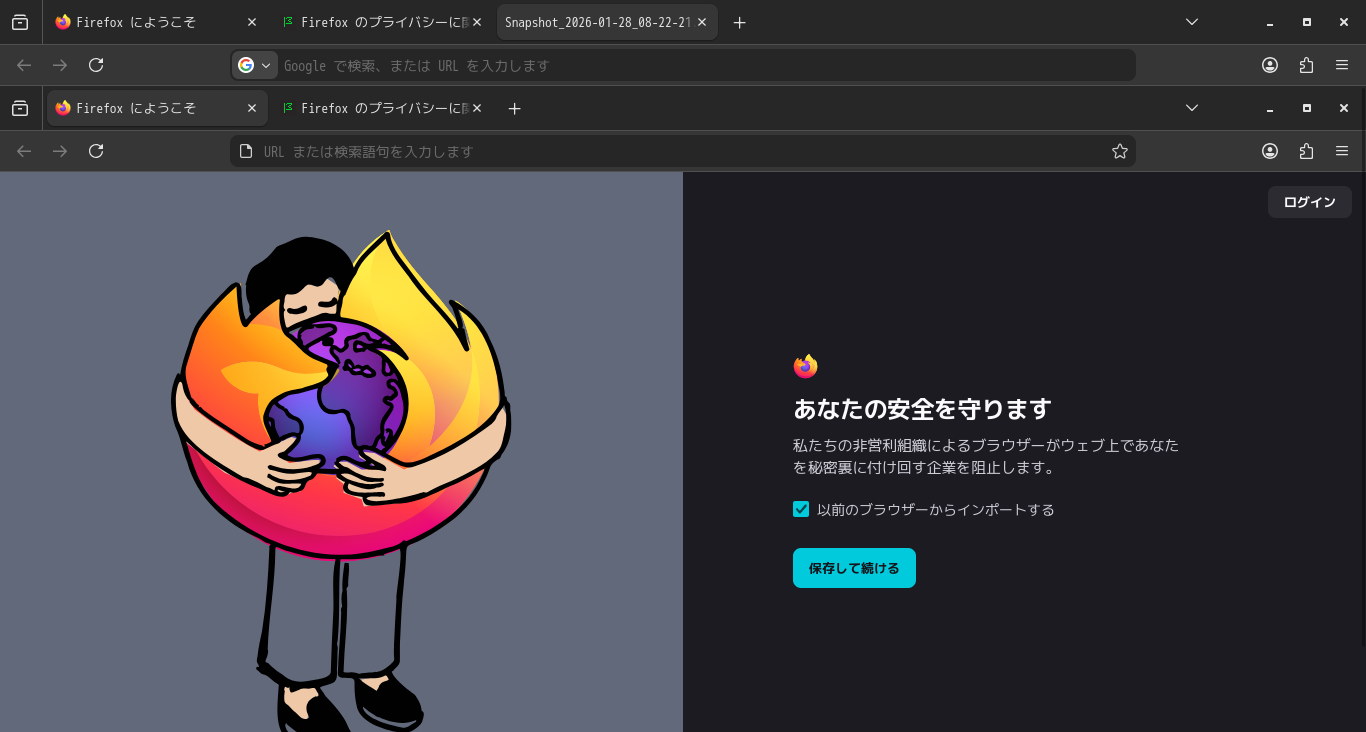Focus the front window URL address field
Image resolution: width=1366 pixels, height=732 pixels.
[682, 151]
